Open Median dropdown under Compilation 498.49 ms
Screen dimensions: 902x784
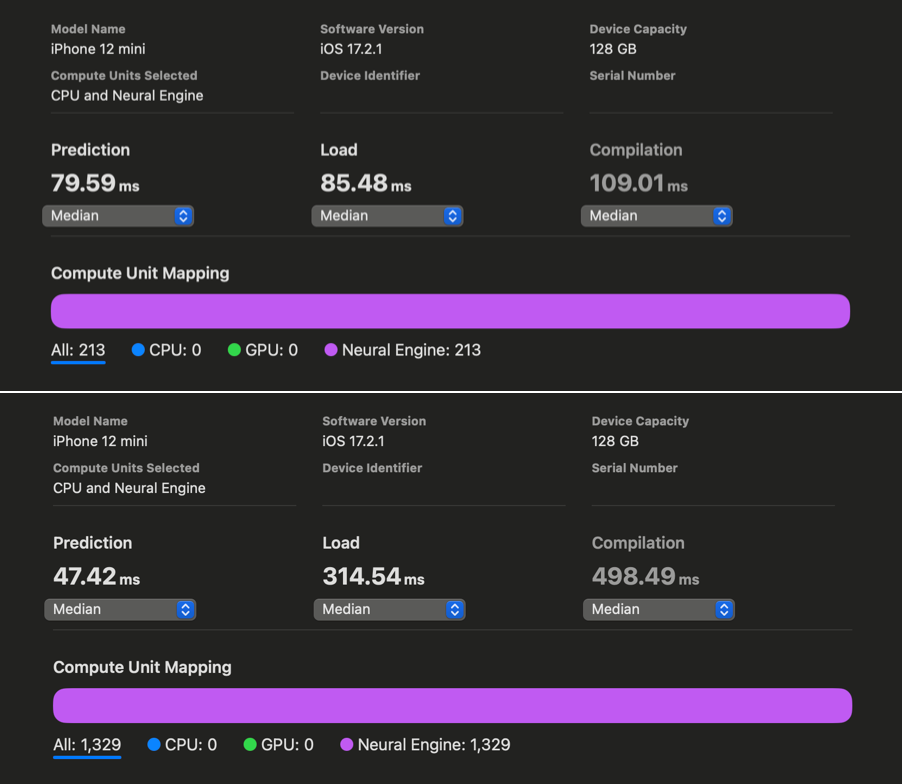point(658,609)
